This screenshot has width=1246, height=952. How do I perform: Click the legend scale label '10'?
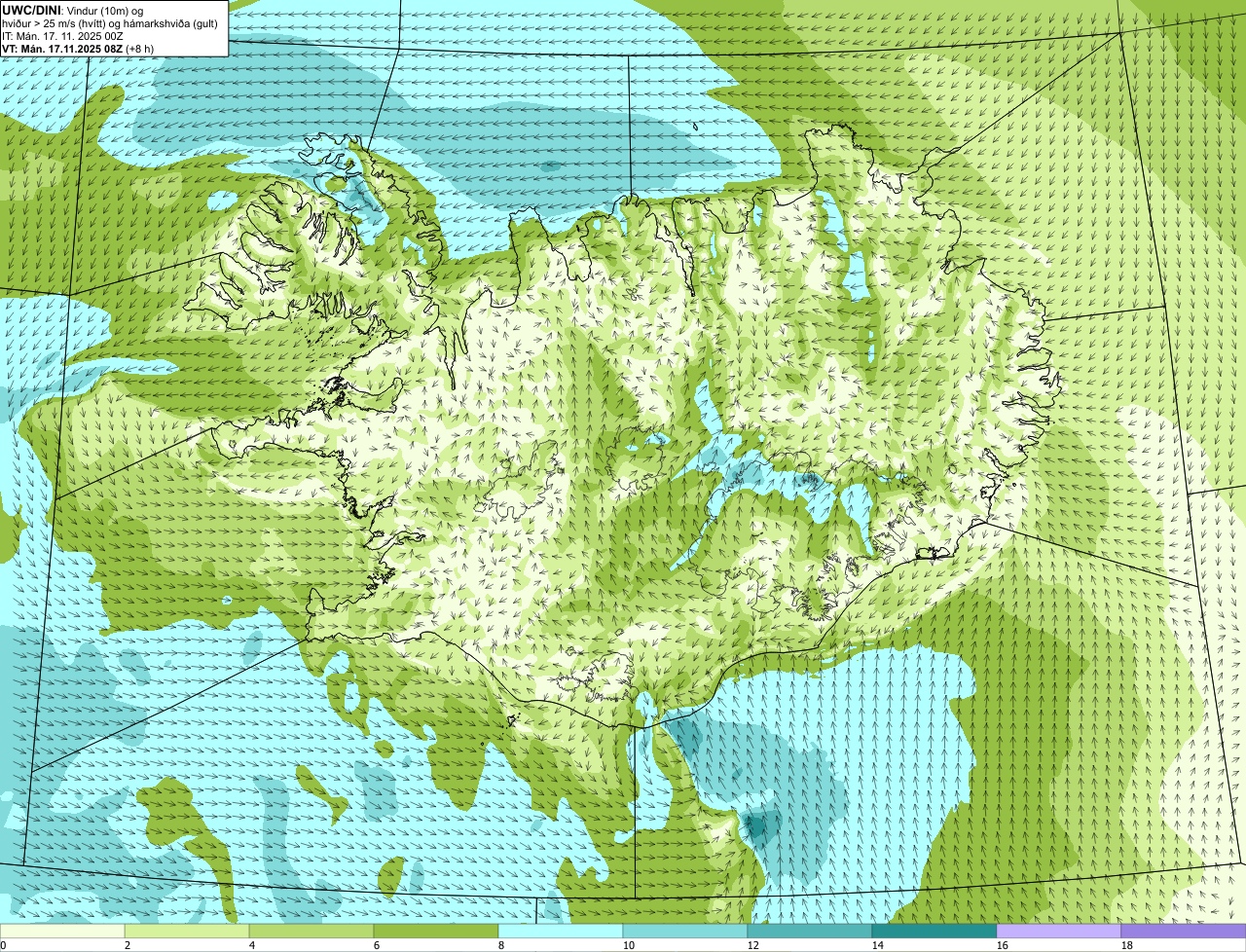(629, 945)
